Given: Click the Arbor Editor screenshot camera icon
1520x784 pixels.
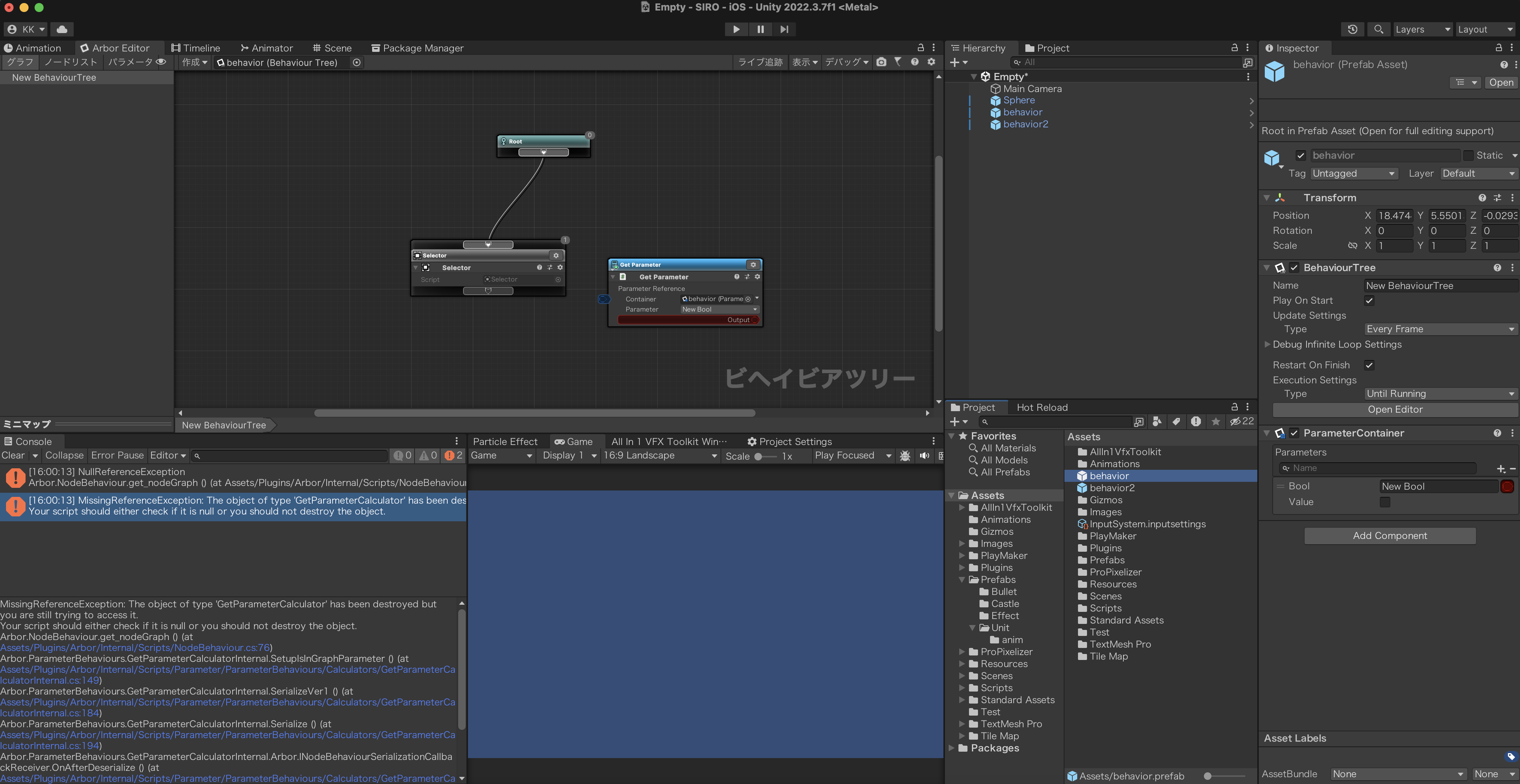Looking at the screenshot, I should pos(881,62).
